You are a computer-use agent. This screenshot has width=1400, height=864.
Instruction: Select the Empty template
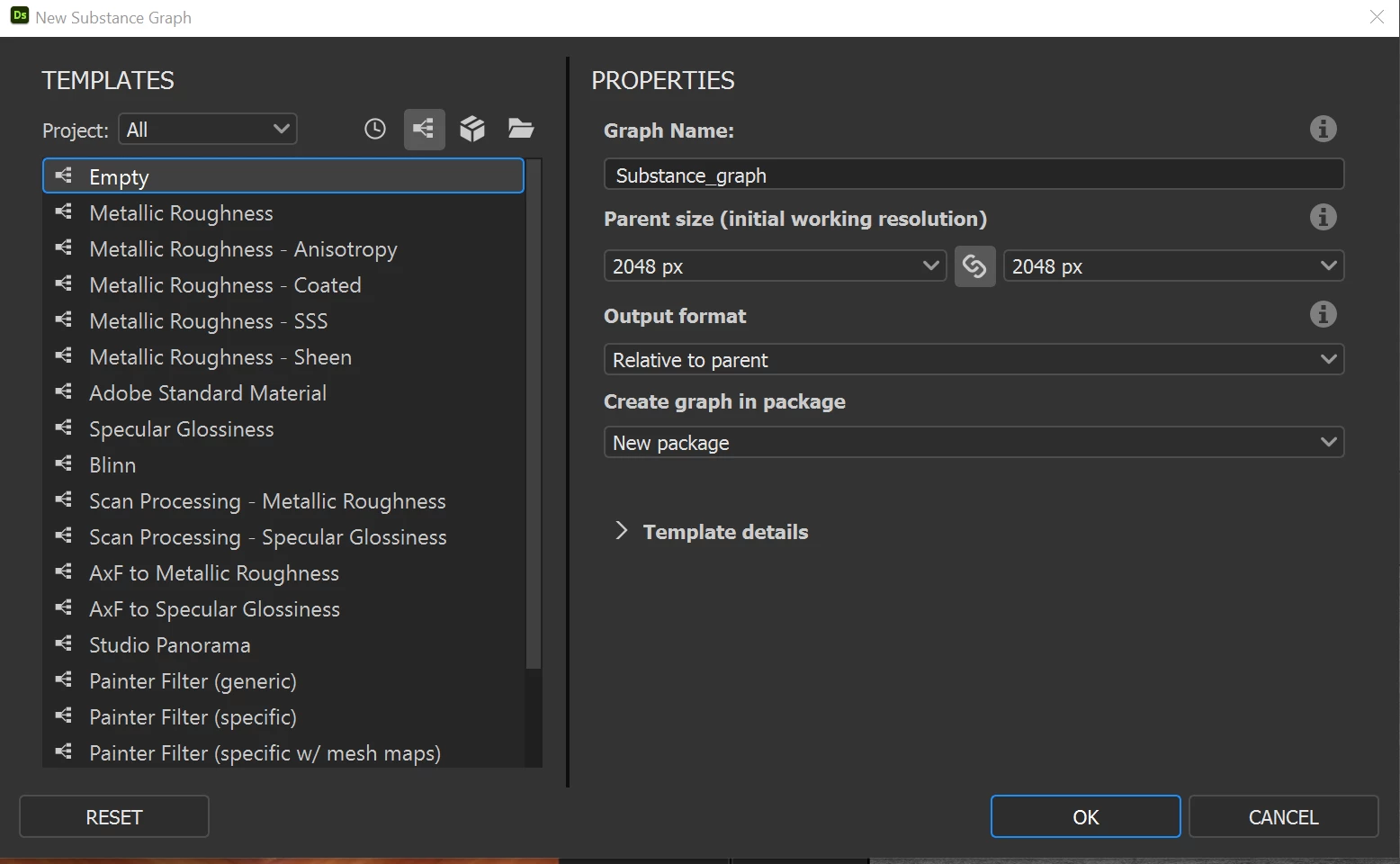click(x=283, y=176)
